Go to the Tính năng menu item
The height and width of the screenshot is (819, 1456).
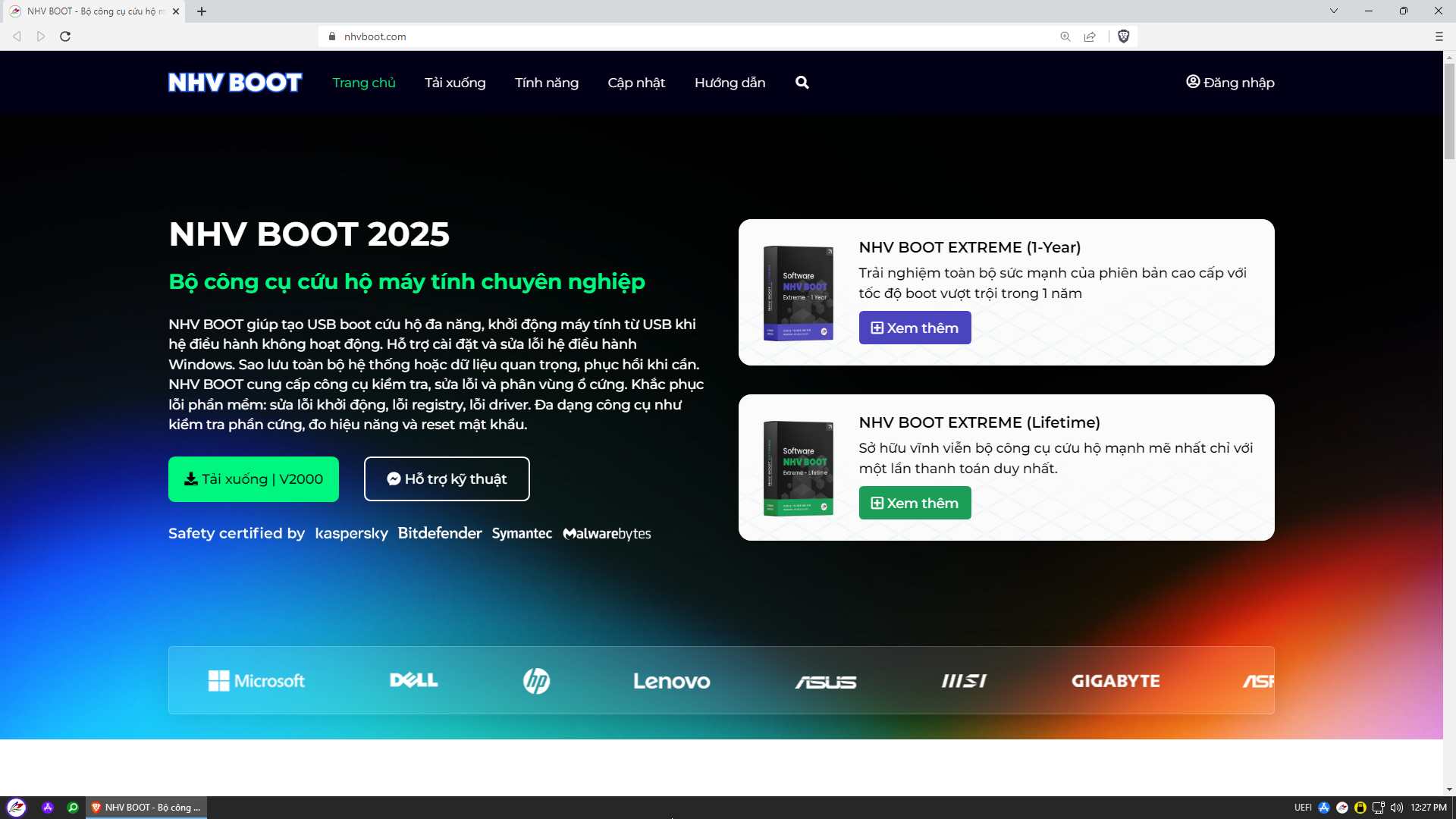(546, 83)
